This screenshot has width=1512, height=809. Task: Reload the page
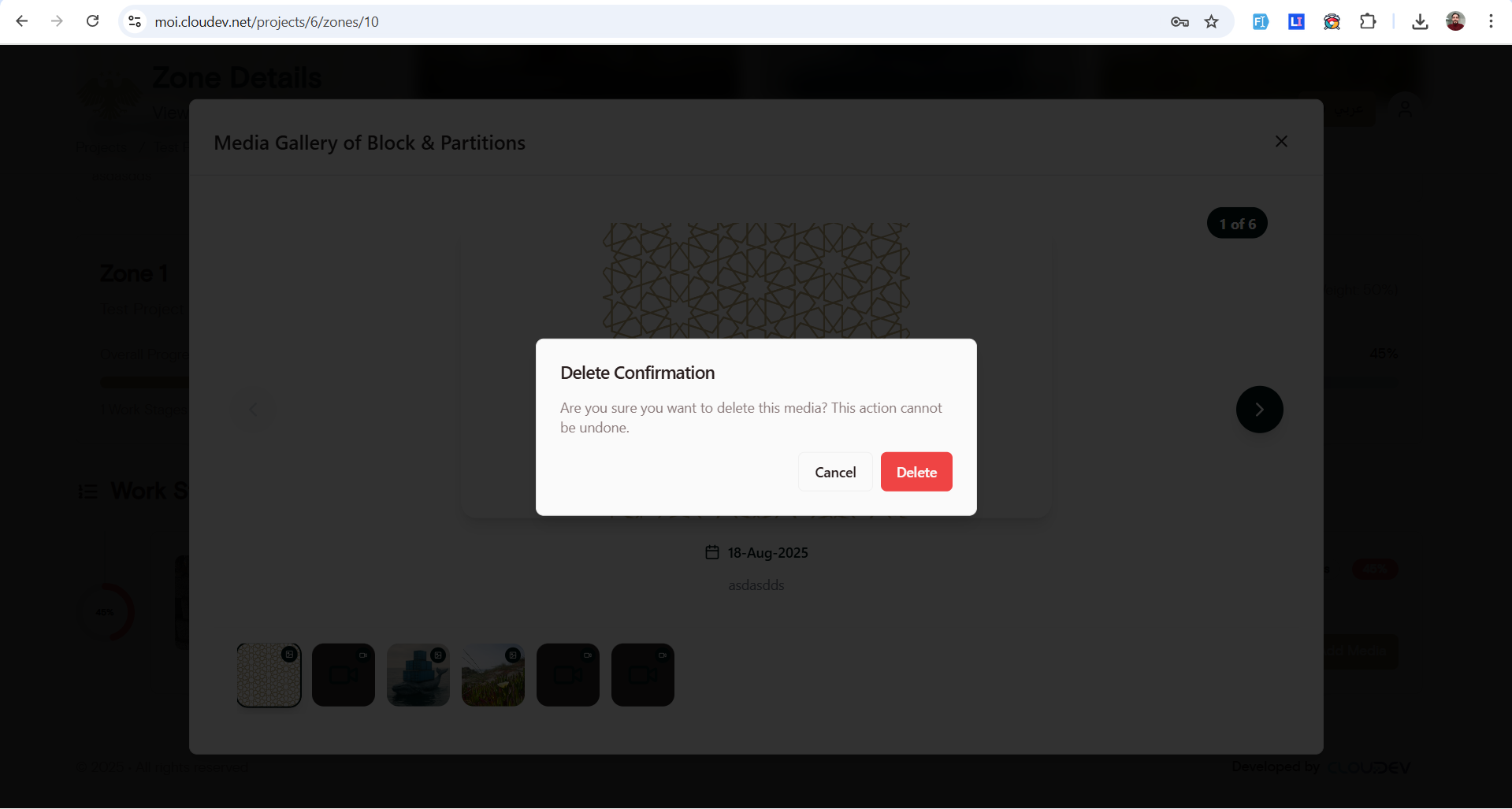[92, 21]
